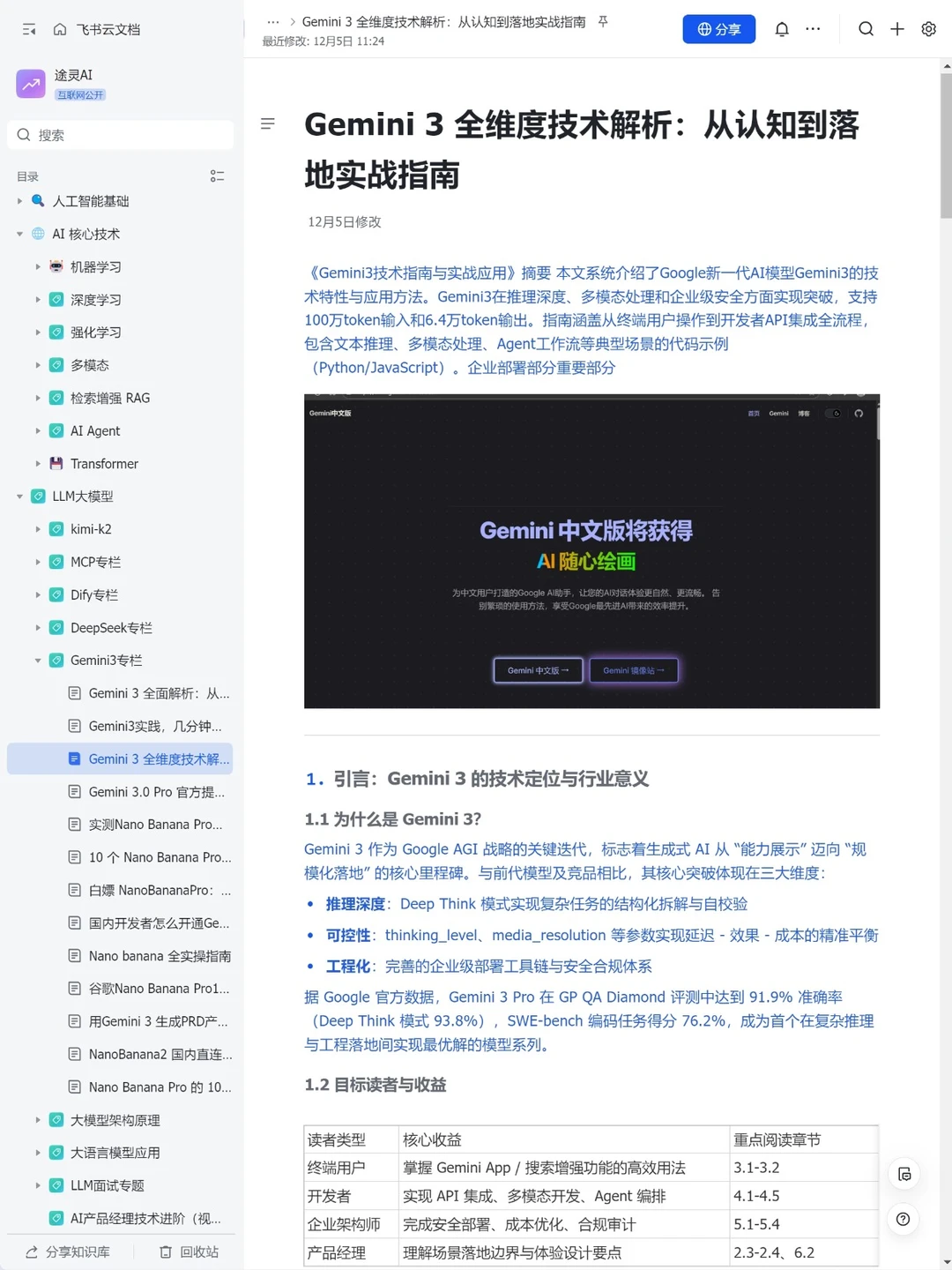Click the Gemini 中文版 screenshot image
Viewport: 952px width, 1270px height.
point(591,551)
